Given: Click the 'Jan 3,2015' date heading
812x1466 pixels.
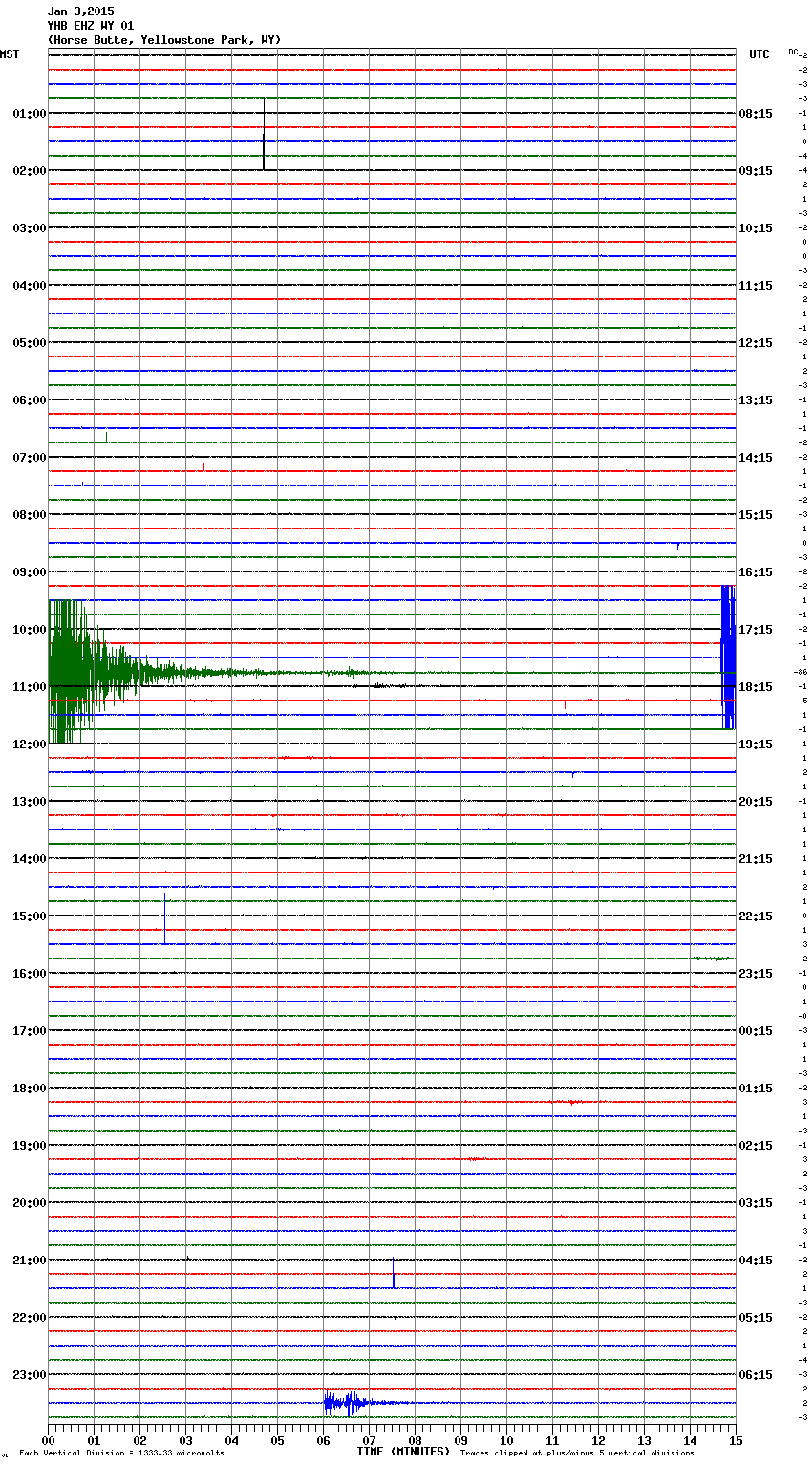Looking at the screenshot, I should pos(80,11).
